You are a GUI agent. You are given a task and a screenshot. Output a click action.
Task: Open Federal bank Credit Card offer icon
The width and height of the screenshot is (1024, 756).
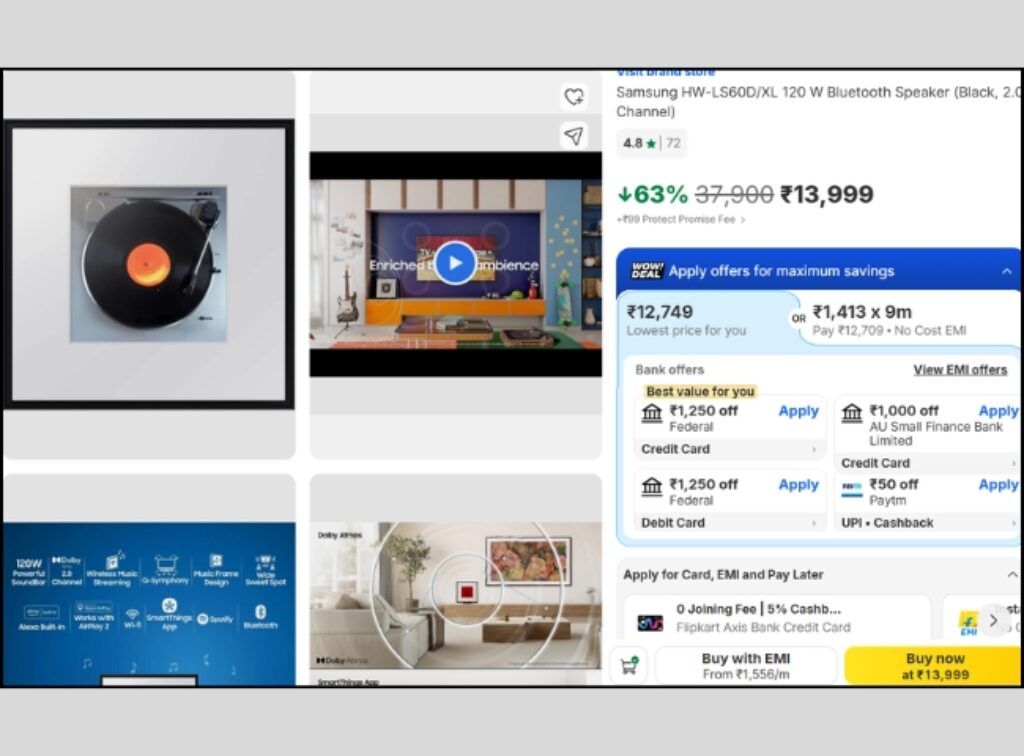652,413
